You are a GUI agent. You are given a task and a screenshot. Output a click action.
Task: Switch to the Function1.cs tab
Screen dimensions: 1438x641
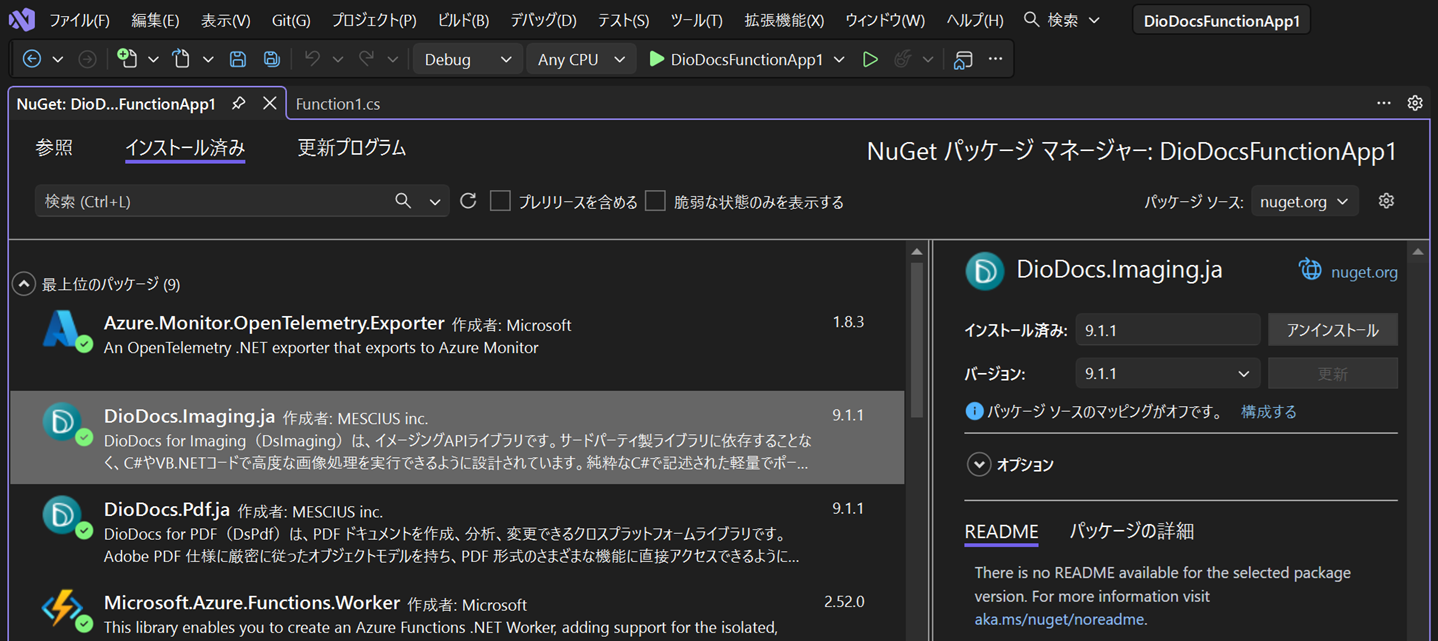(338, 103)
